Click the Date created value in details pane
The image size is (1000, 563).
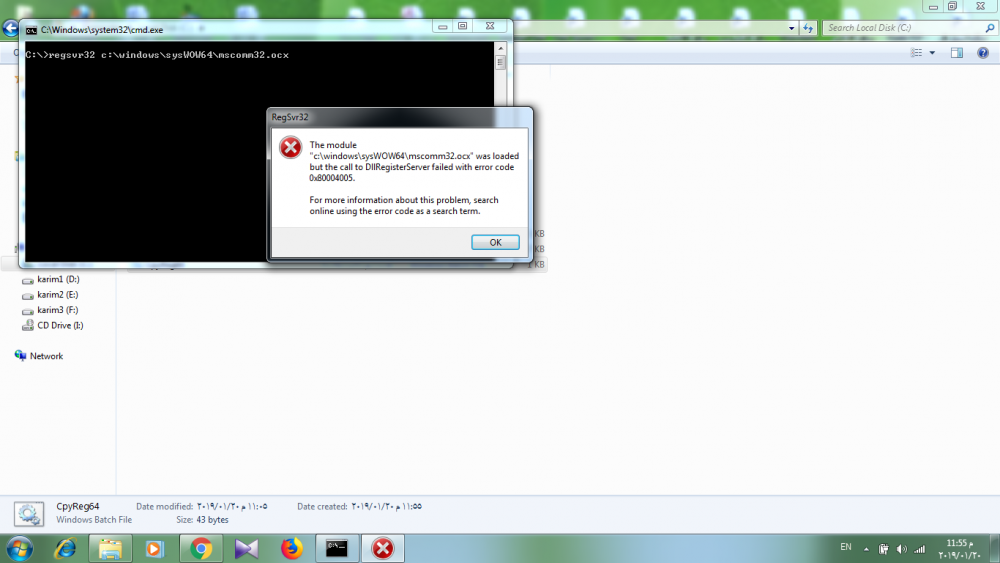[386, 506]
